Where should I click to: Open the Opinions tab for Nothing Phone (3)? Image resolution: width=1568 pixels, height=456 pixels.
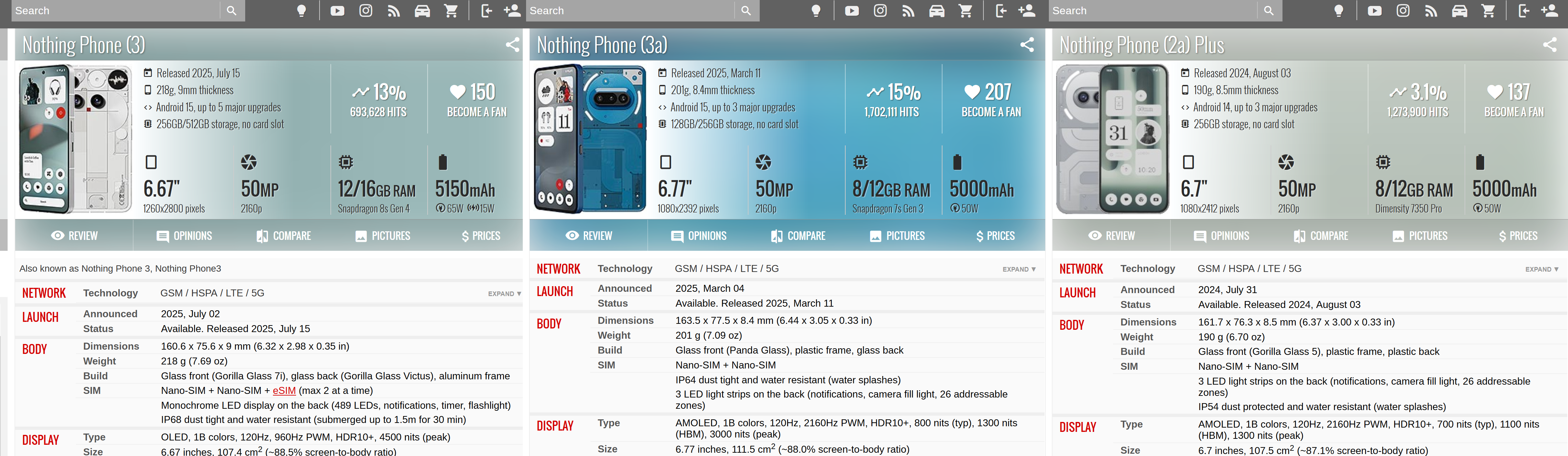click(184, 236)
